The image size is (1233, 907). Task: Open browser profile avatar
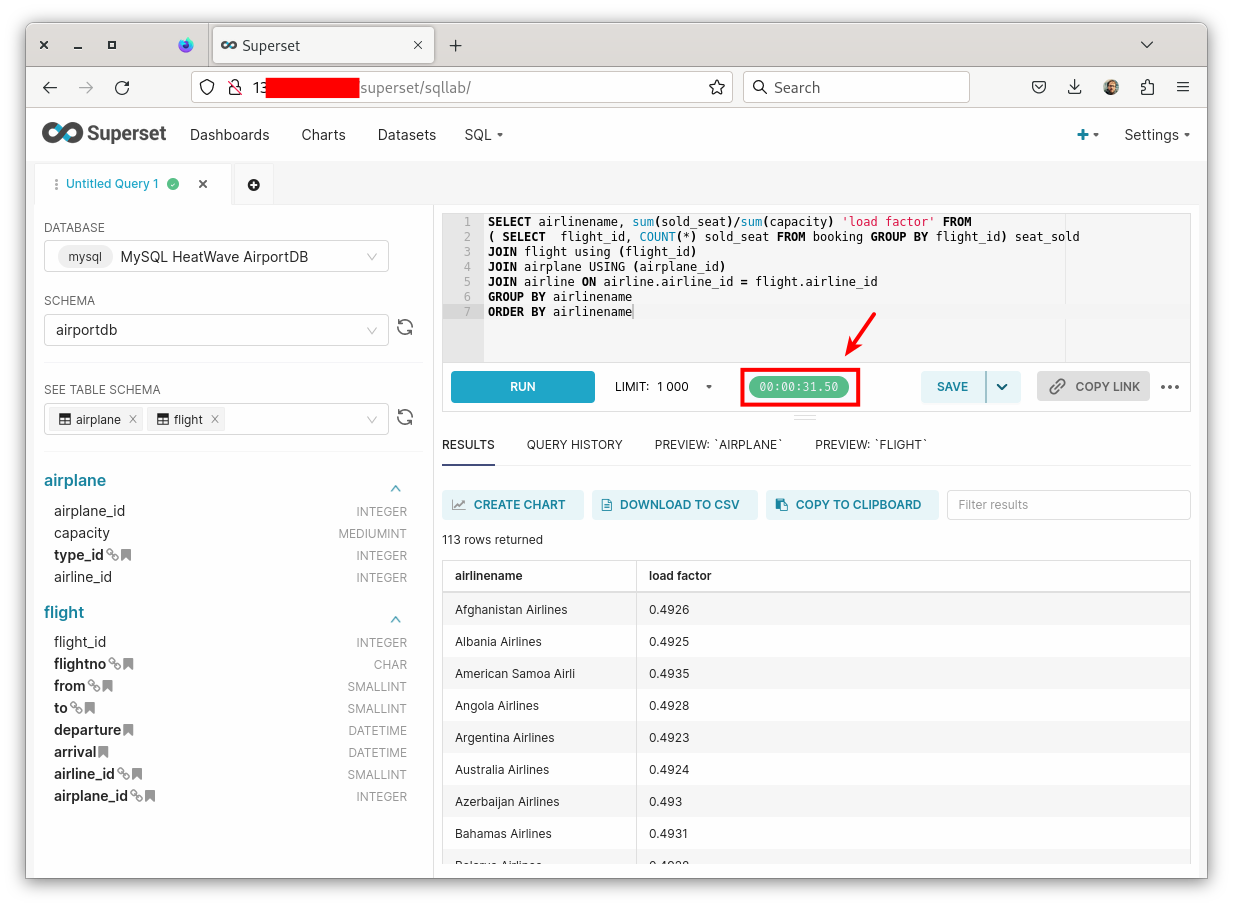click(x=1111, y=87)
